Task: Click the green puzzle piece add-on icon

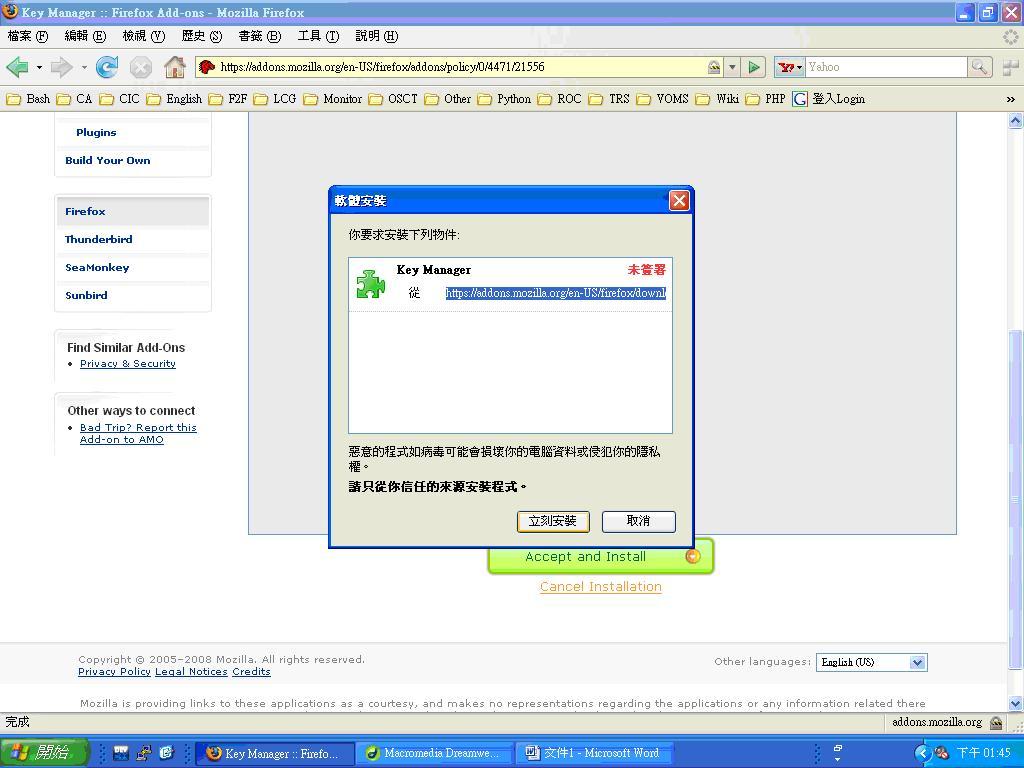Action: click(370, 284)
